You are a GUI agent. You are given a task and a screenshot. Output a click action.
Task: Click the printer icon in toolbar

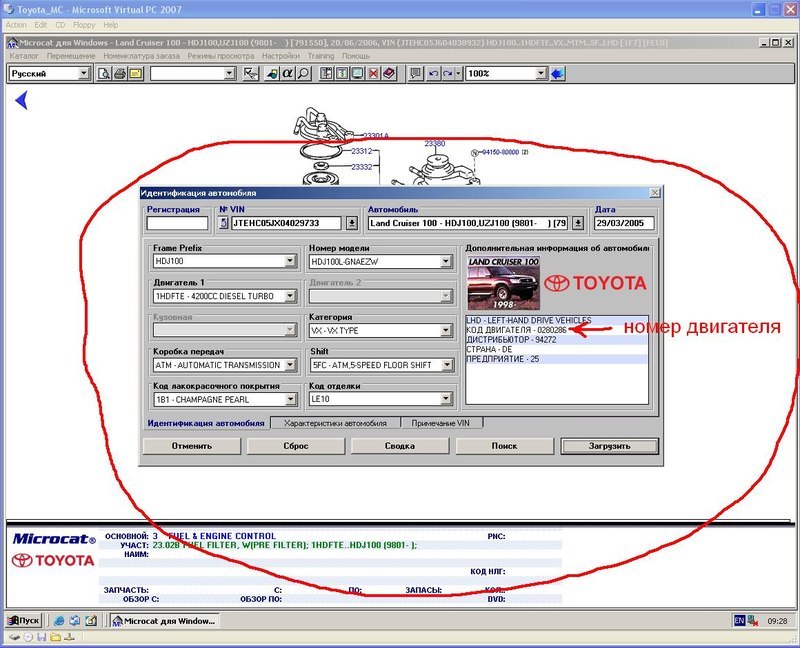pyautogui.click(x=119, y=74)
